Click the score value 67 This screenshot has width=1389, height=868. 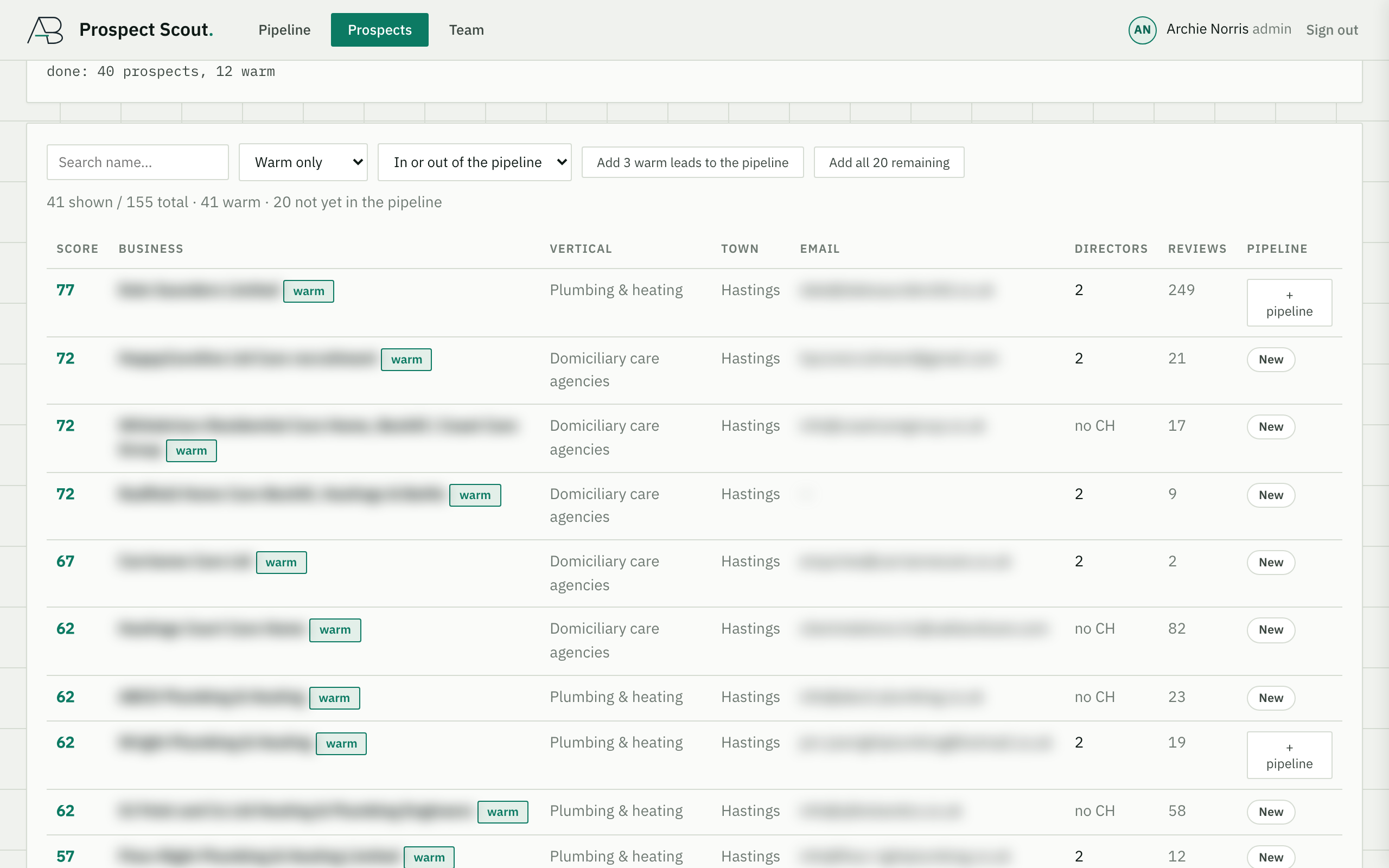(66, 561)
